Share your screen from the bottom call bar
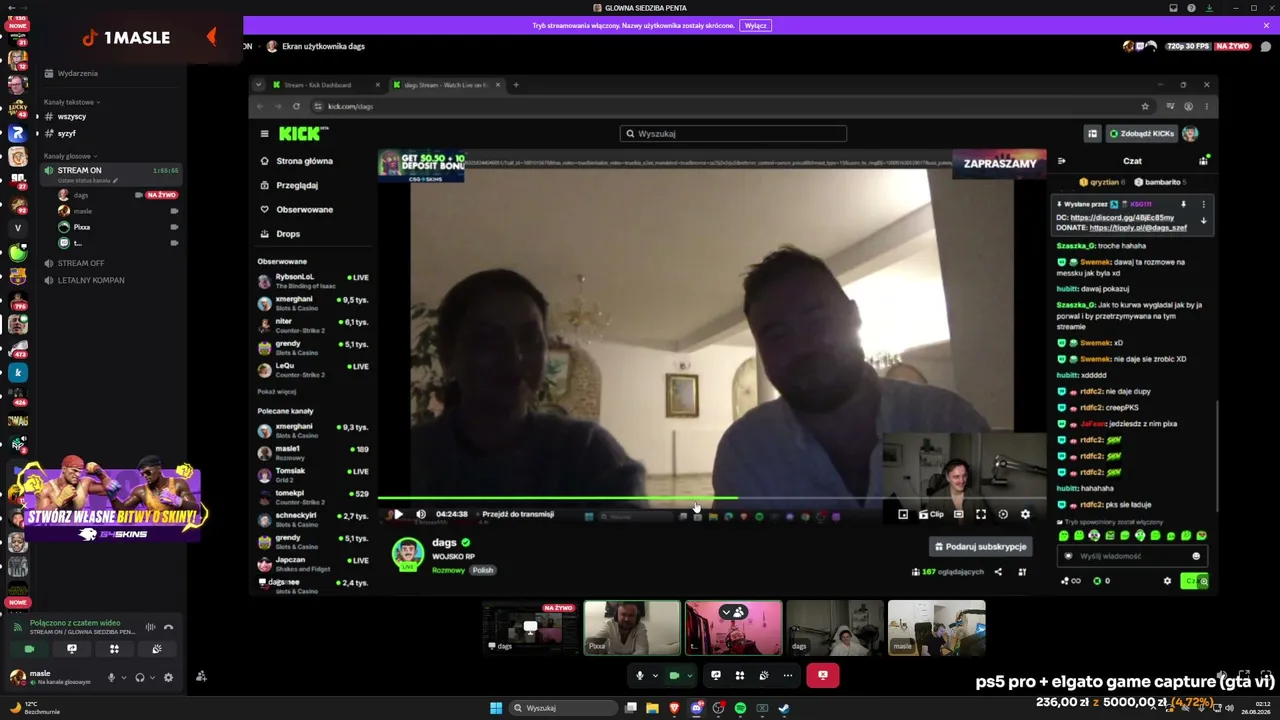 click(x=716, y=675)
